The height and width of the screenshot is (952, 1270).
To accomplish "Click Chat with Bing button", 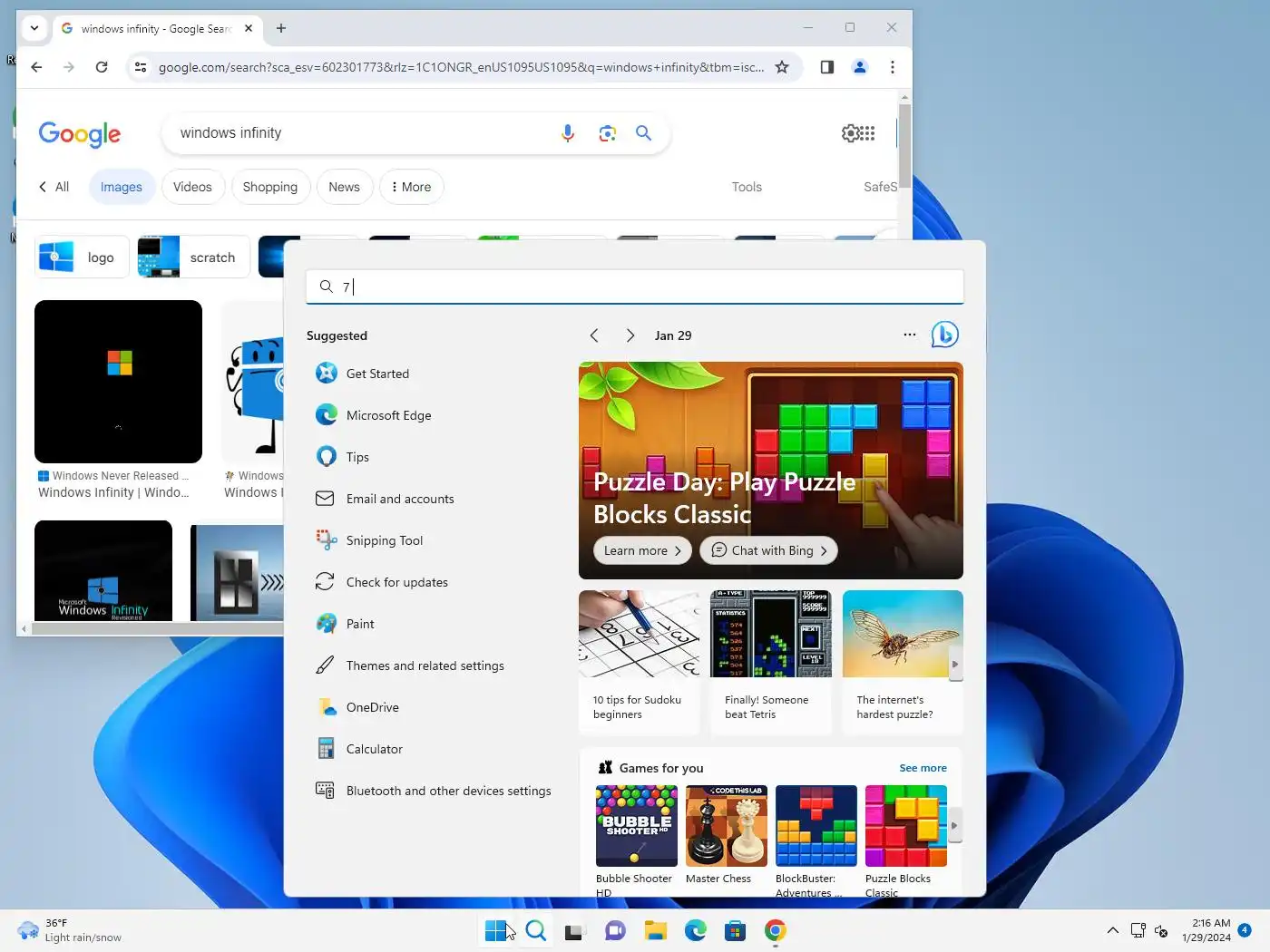I will point(769,550).
